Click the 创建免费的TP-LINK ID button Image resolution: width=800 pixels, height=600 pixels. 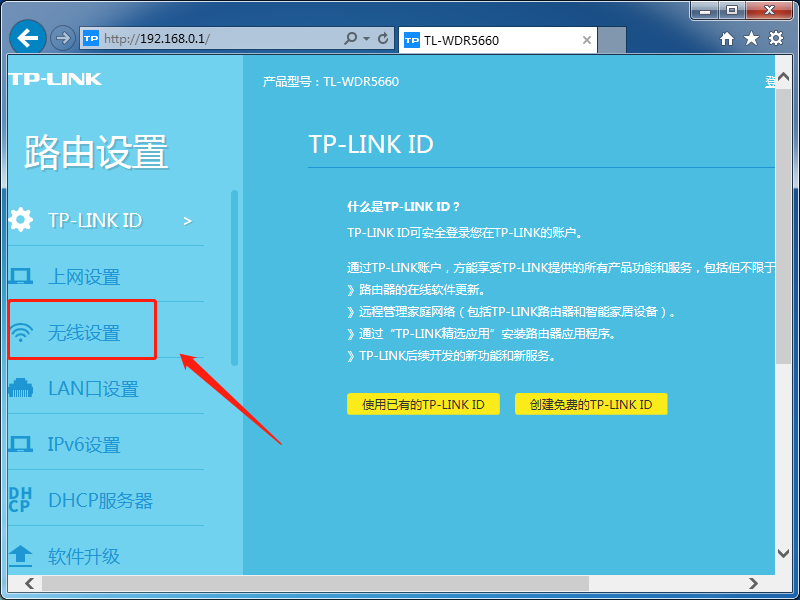pyautogui.click(x=591, y=404)
